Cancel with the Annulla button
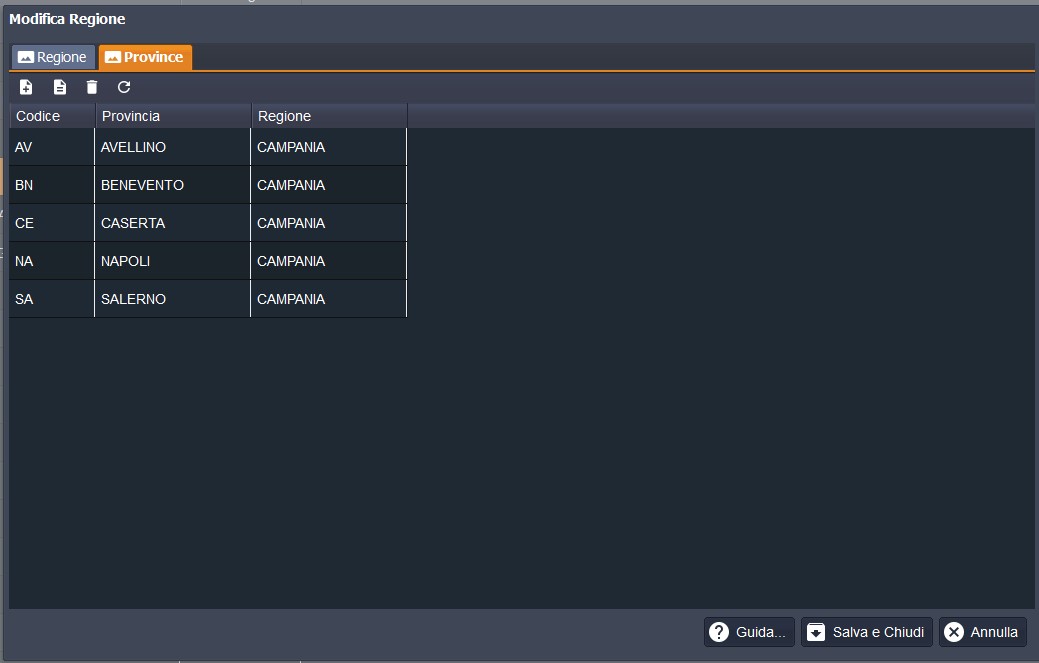 (x=982, y=632)
